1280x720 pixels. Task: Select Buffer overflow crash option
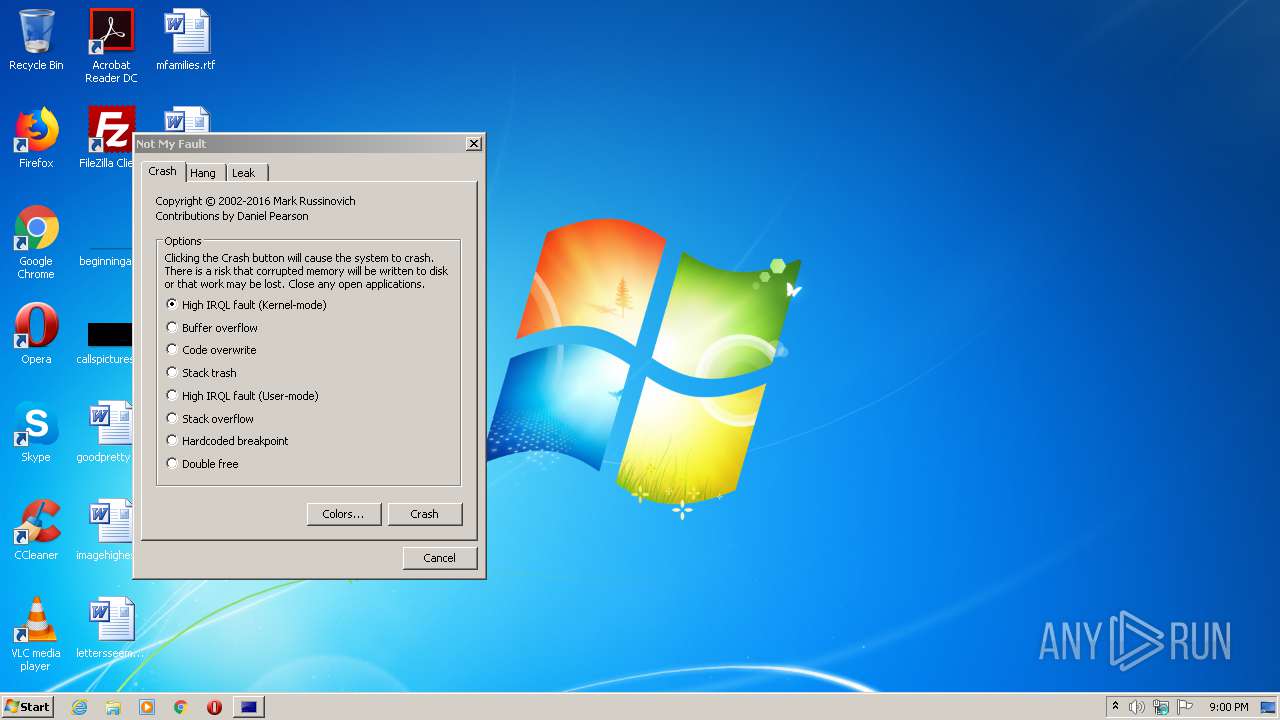click(x=212, y=328)
